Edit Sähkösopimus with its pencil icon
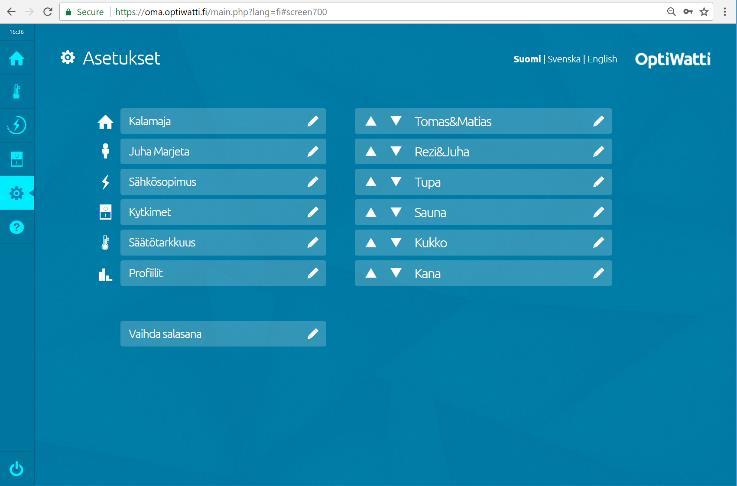The width and height of the screenshot is (737, 486). (313, 182)
